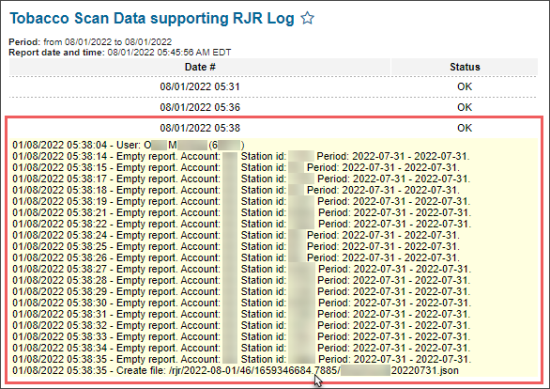Viewport: 550px width, 389px height.
Task: Click the favorite star beside the report title
Action: coord(308,18)
